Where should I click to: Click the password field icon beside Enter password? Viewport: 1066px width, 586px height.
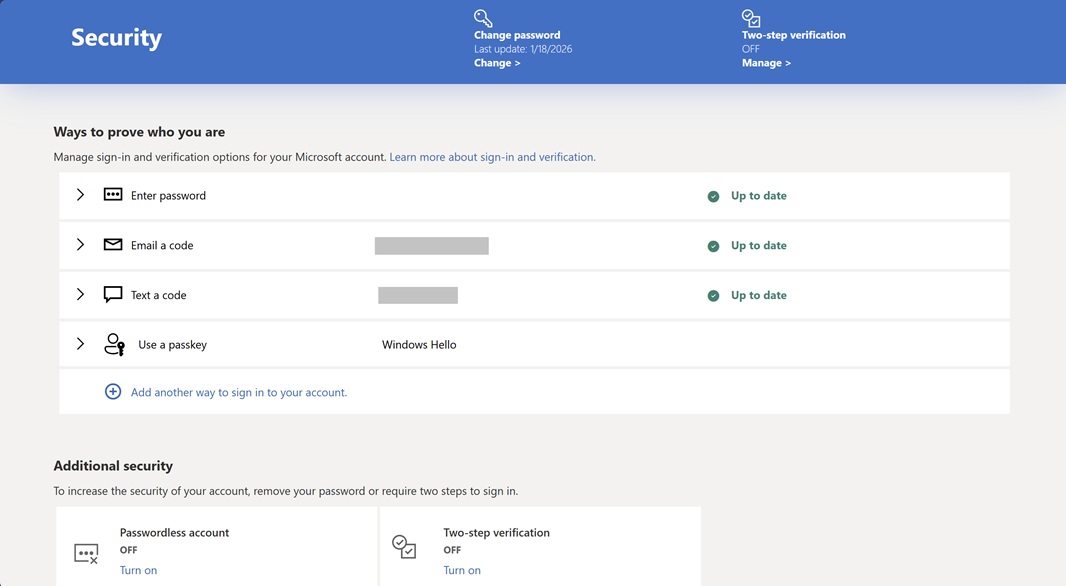[x=113, y=195]
